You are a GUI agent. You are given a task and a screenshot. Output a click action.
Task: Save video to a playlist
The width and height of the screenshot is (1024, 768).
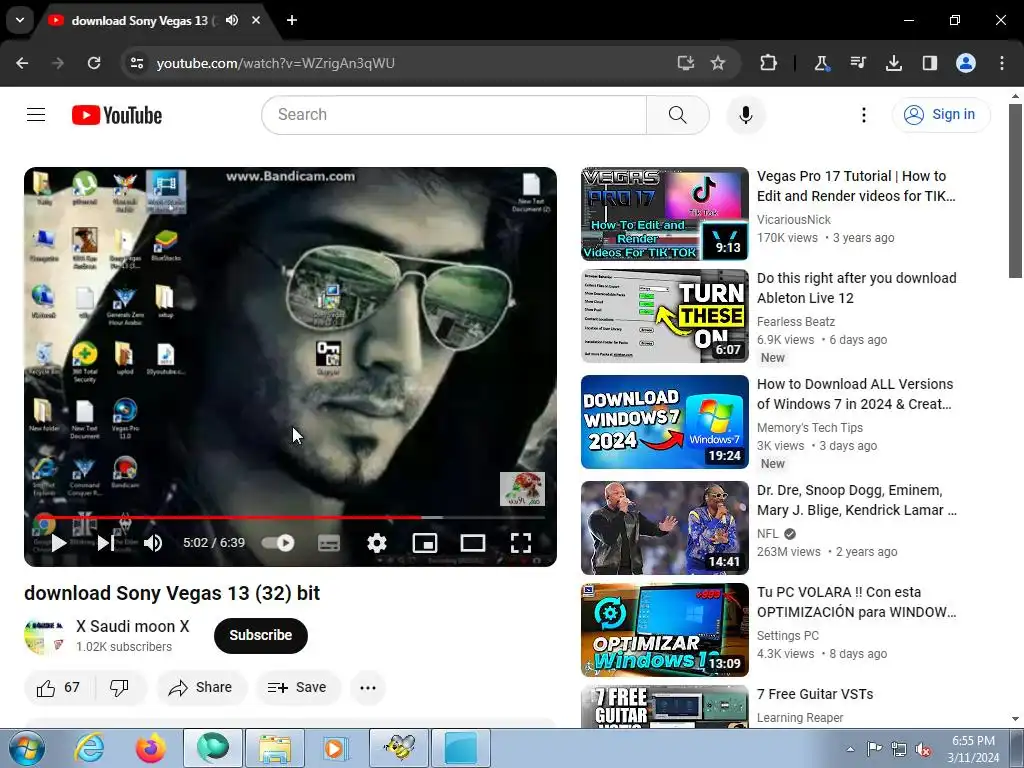coord(297,688)
